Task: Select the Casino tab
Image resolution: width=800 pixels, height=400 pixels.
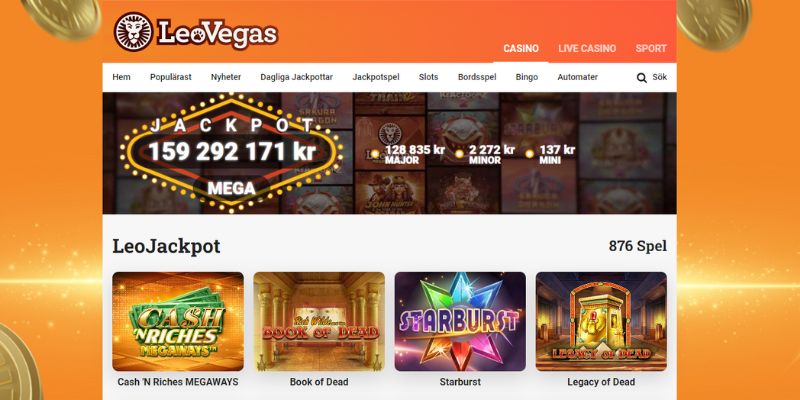Action: coord(521,48)
